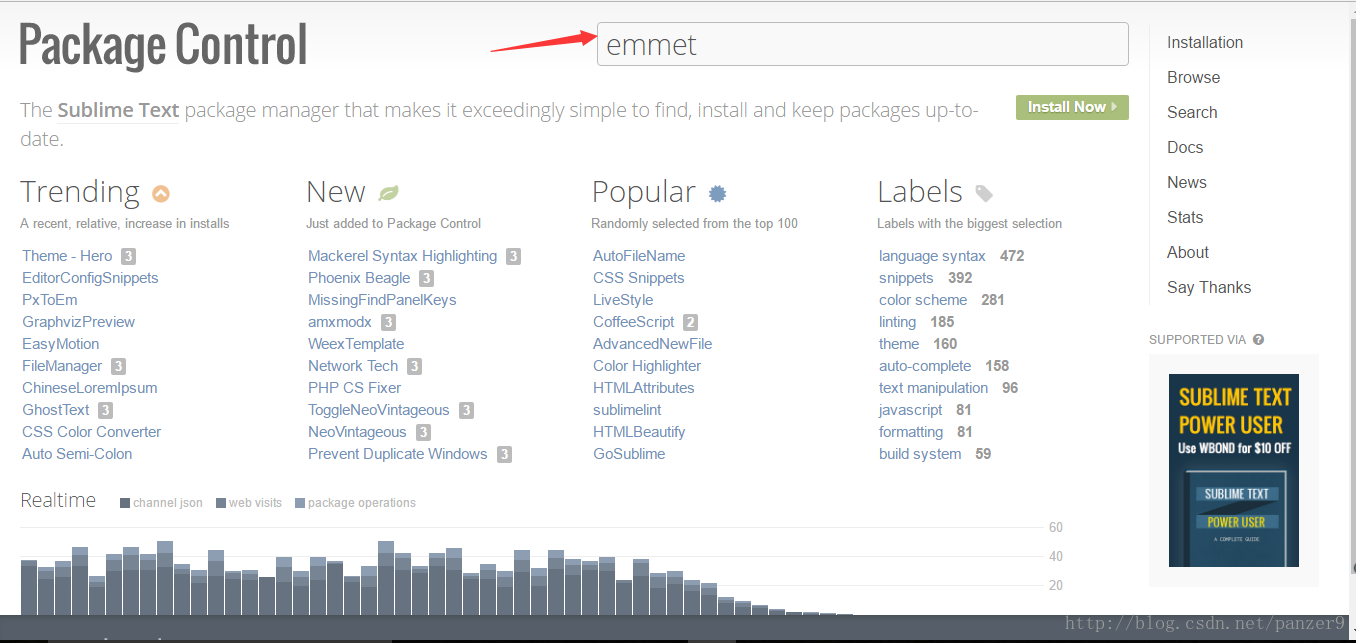Open the WeexTemplate package
This screenshot has width=1356, height=643.
(x=356, y=344)
